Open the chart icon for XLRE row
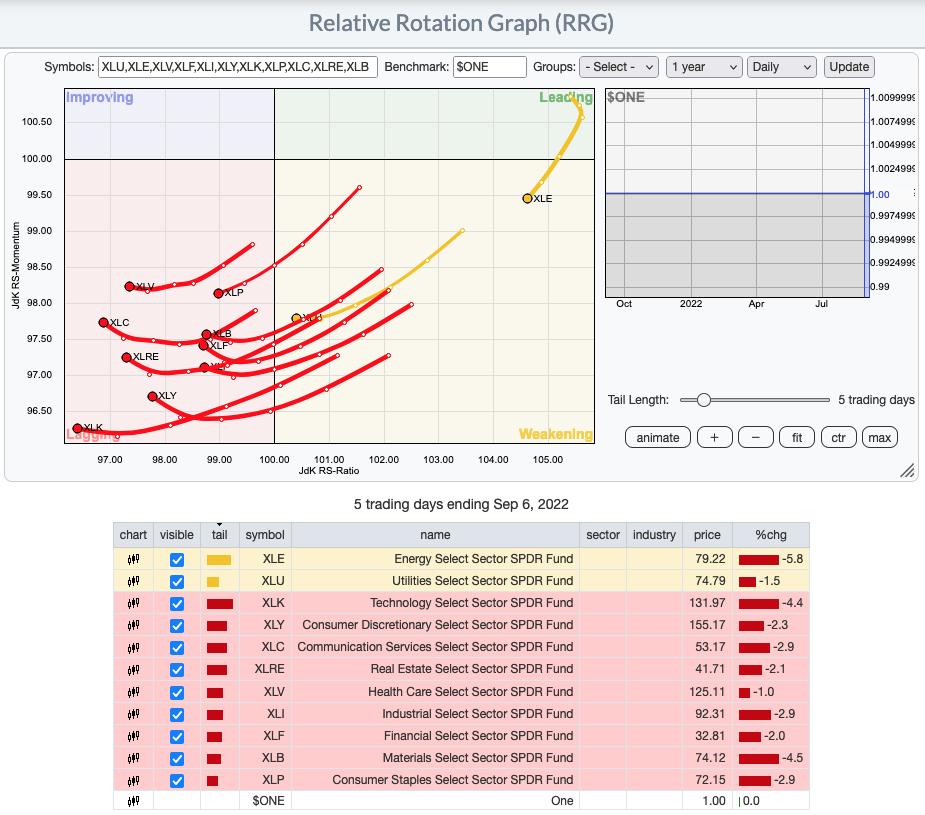This screenshot has width=925, height=815. point(133,669)
